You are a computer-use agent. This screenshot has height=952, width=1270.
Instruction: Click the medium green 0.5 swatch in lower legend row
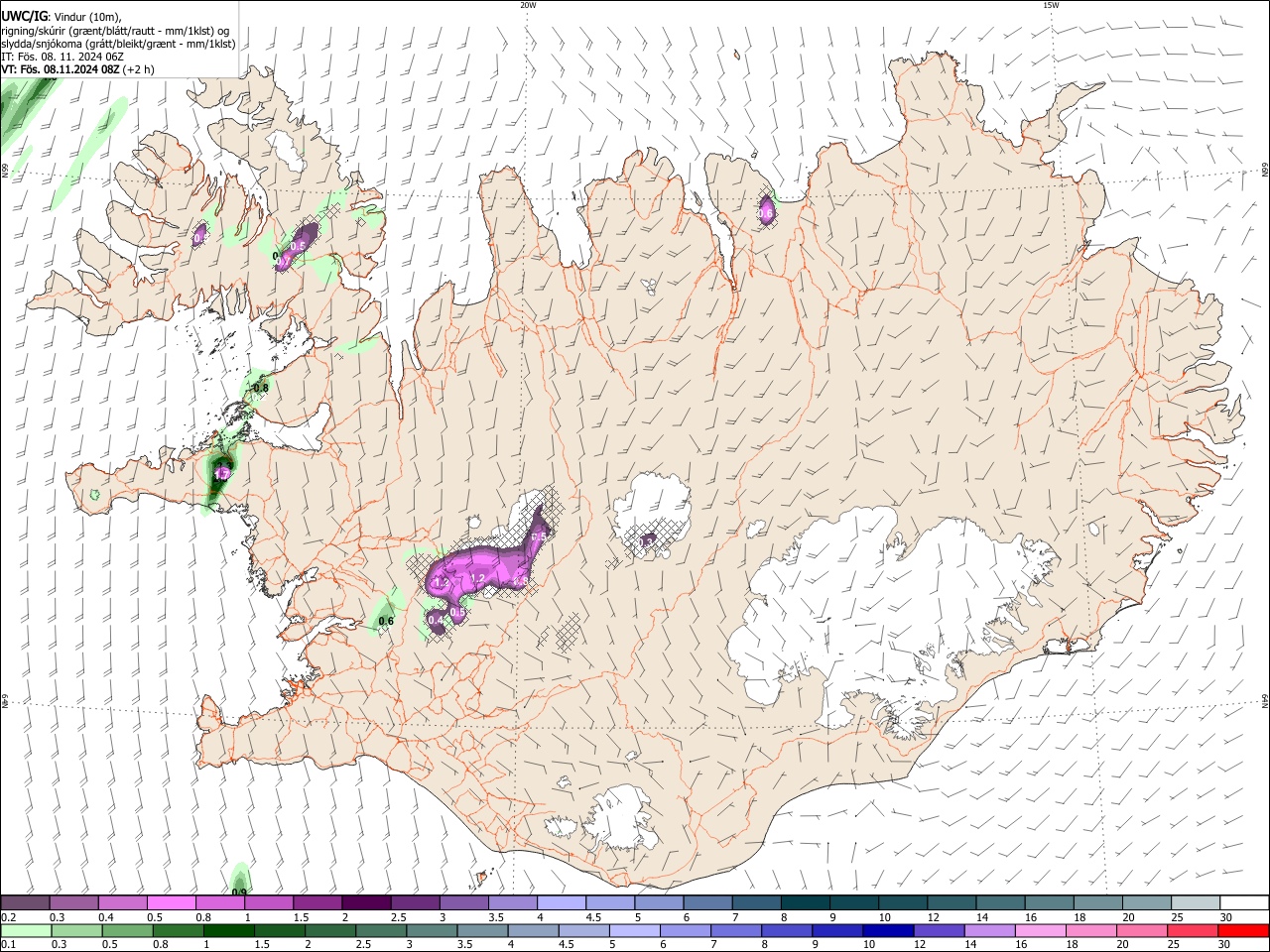127,930
